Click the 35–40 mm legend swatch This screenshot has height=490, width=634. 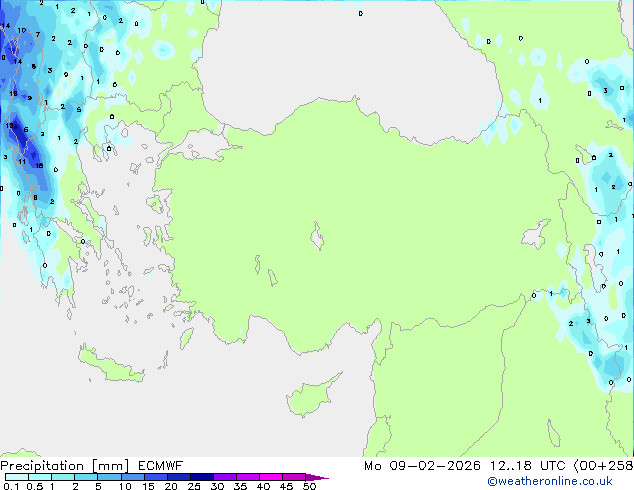tap(247, 477)
